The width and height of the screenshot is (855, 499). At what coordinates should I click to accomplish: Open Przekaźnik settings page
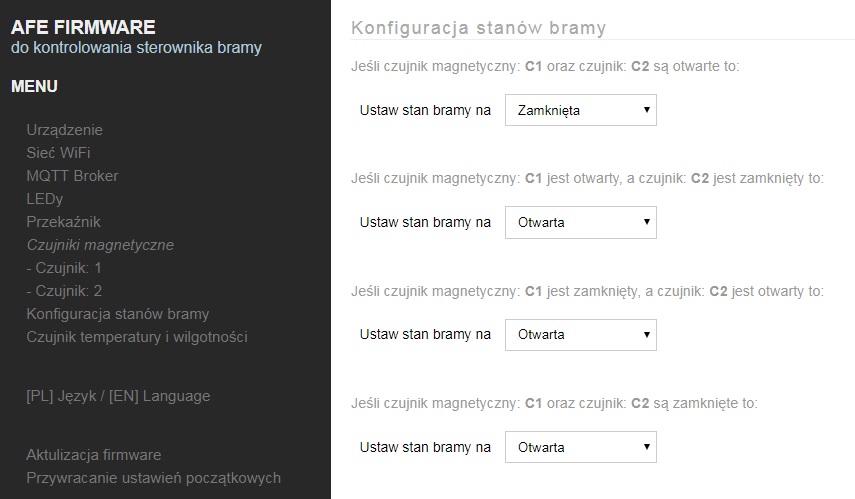(63, 222)
